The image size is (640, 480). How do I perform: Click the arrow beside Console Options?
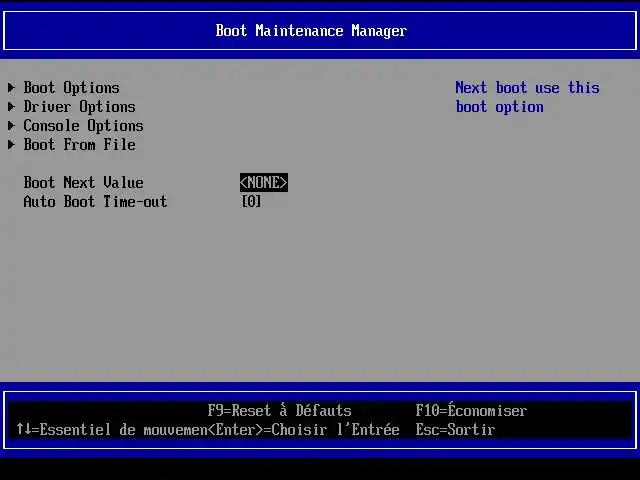coord(11,125)
